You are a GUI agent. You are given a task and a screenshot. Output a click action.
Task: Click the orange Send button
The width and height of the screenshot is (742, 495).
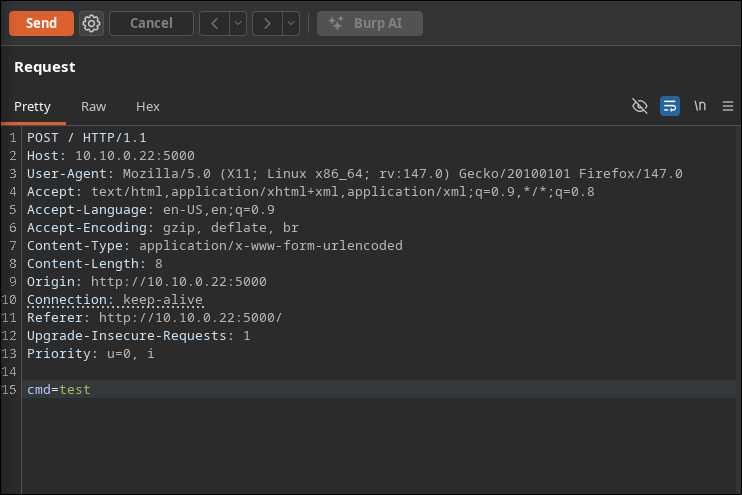click(x=41, y=23)
